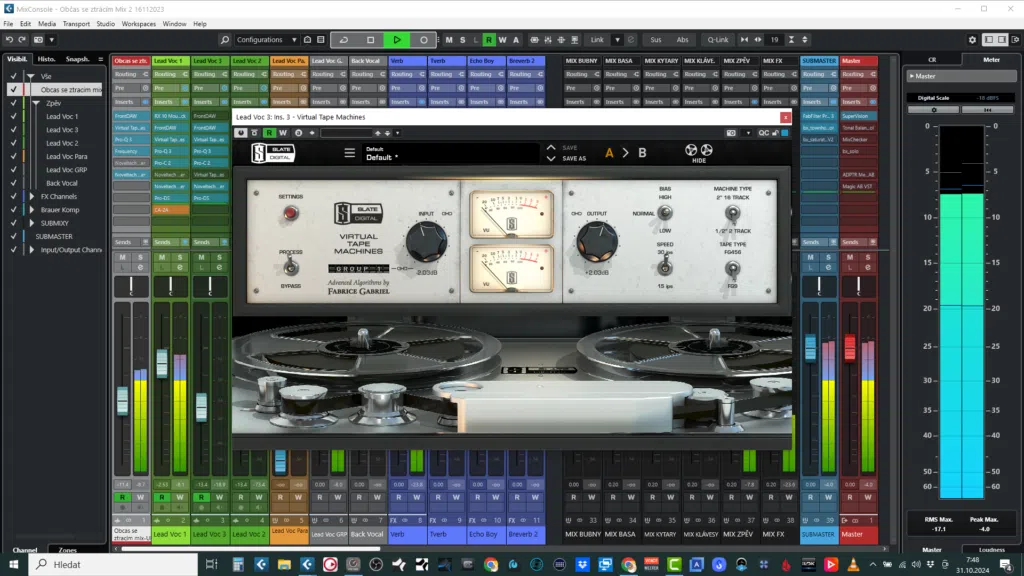The image size is (1024, 576).
Task: Open the Slate plugin hamburger menu
Action: [350, 153]
